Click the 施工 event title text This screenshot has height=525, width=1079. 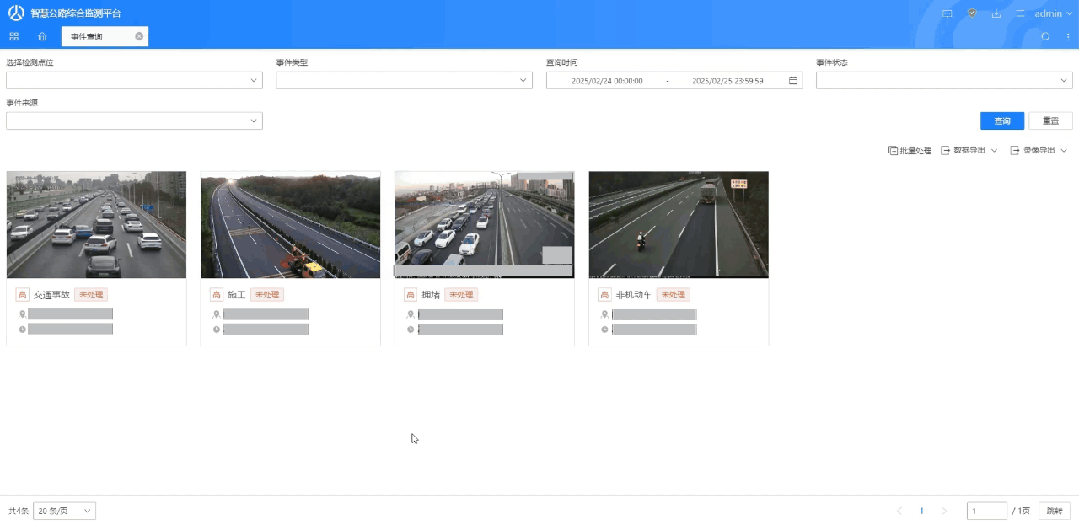tap(236, 294)
